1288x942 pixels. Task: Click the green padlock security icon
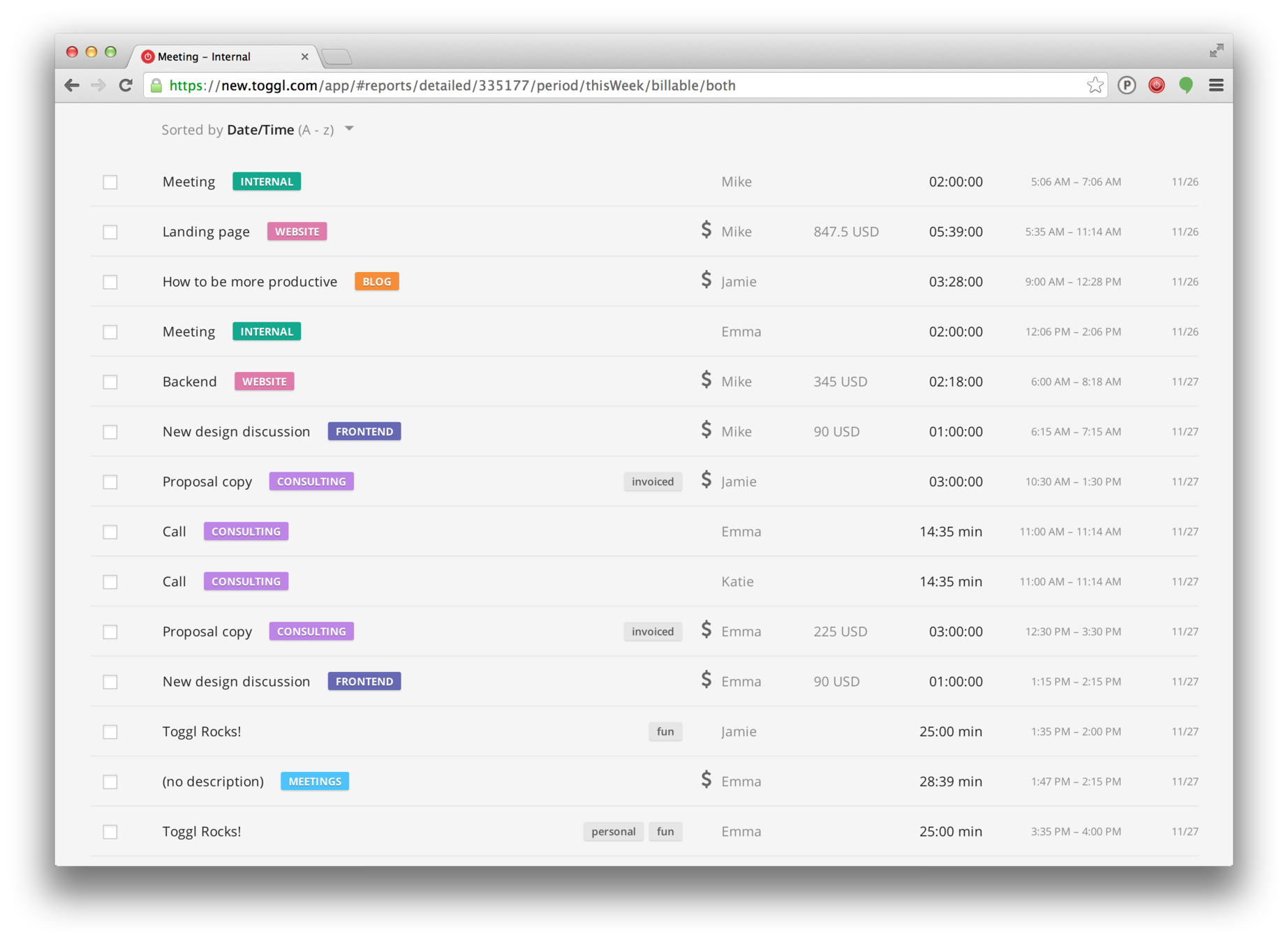click(156, 85)
